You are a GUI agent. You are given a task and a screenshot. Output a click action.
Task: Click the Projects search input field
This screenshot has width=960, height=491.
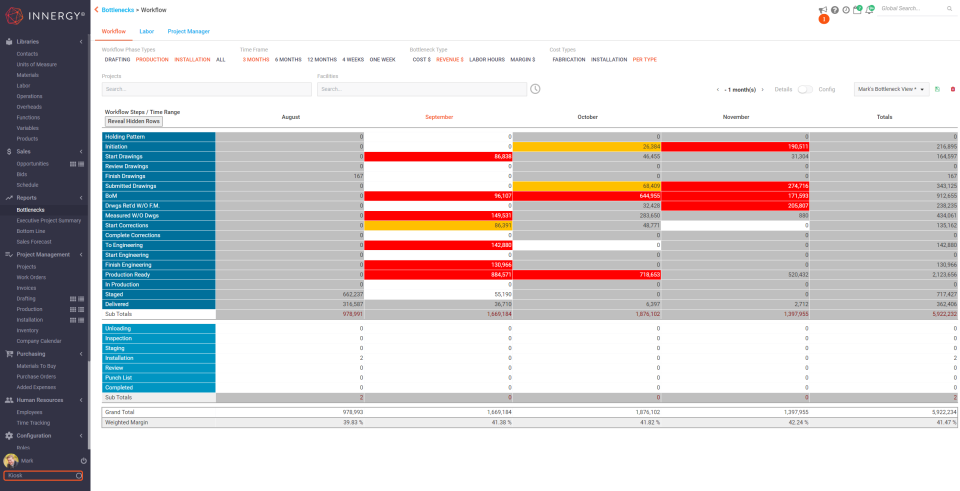point(207,89)
